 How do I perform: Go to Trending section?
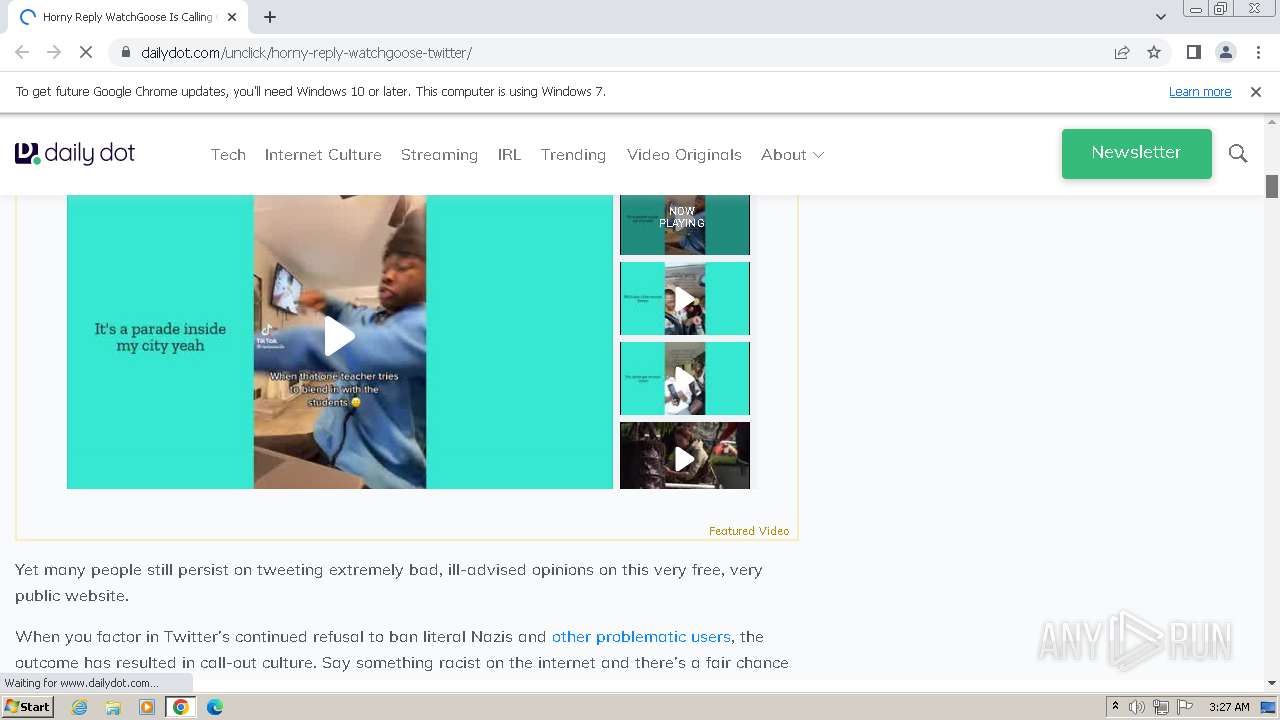573,155
